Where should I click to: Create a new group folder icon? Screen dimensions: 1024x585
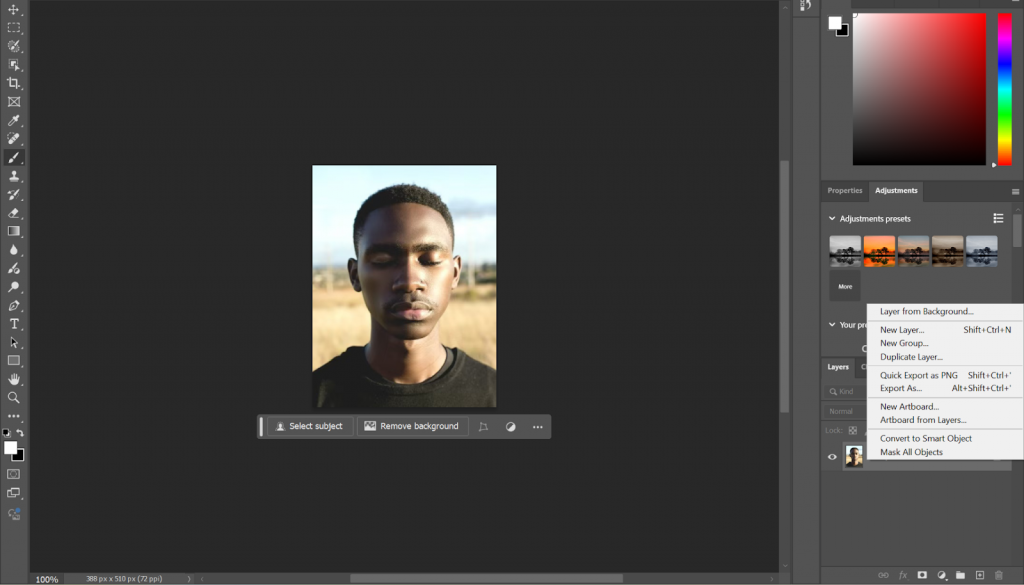[x=960, y=575]
